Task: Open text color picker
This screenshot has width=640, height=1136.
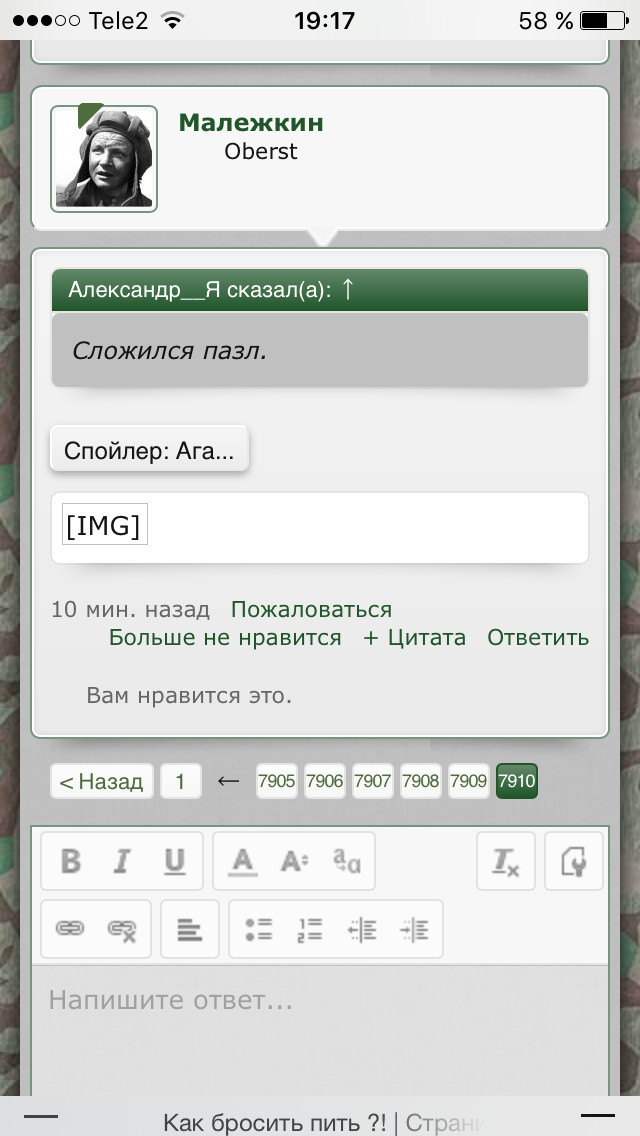Action: click(243, 861)
